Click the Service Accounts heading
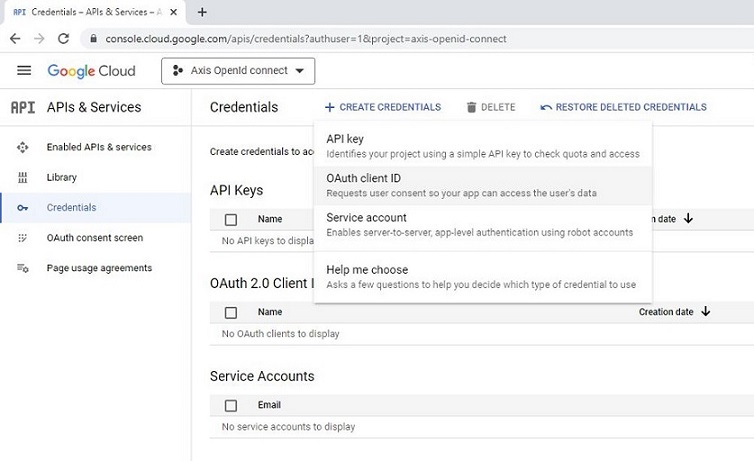 pos(262,376)
